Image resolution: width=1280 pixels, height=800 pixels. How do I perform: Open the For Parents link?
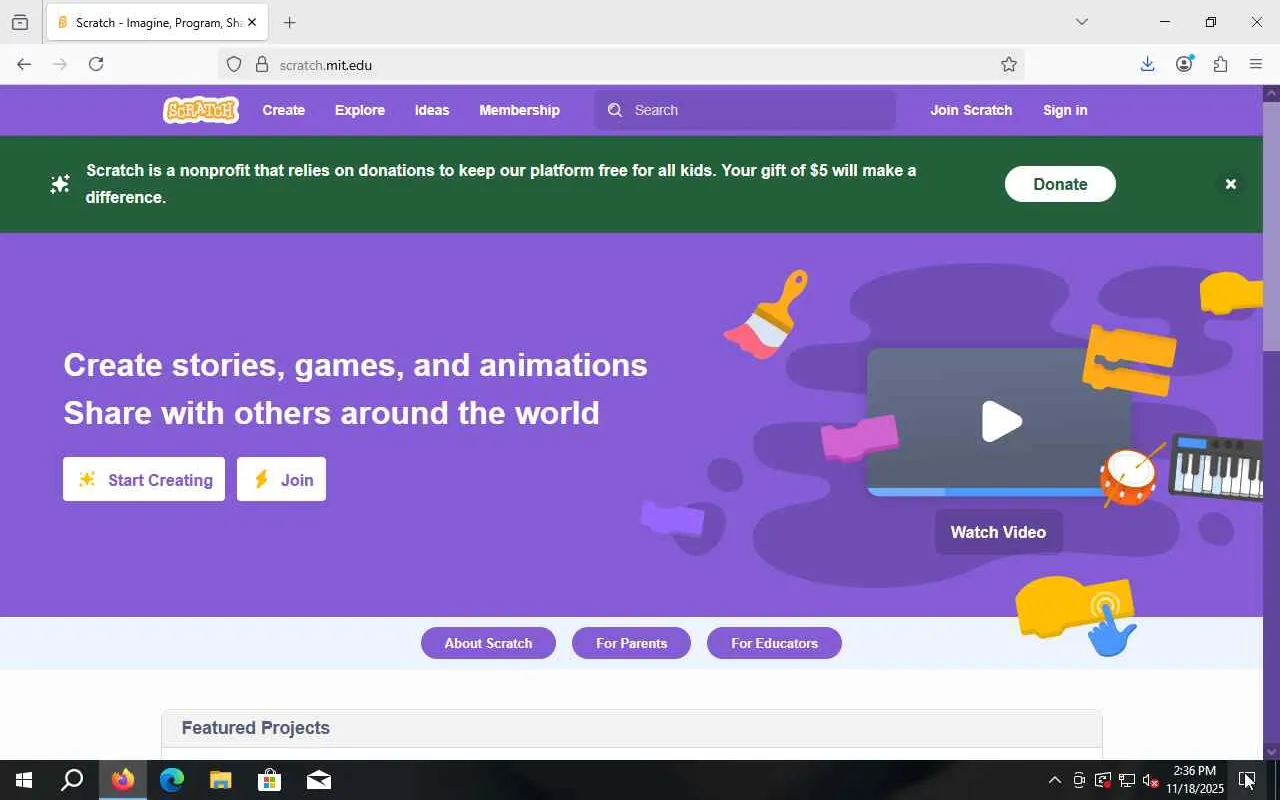pyautogui.click(x=631, y=643)
